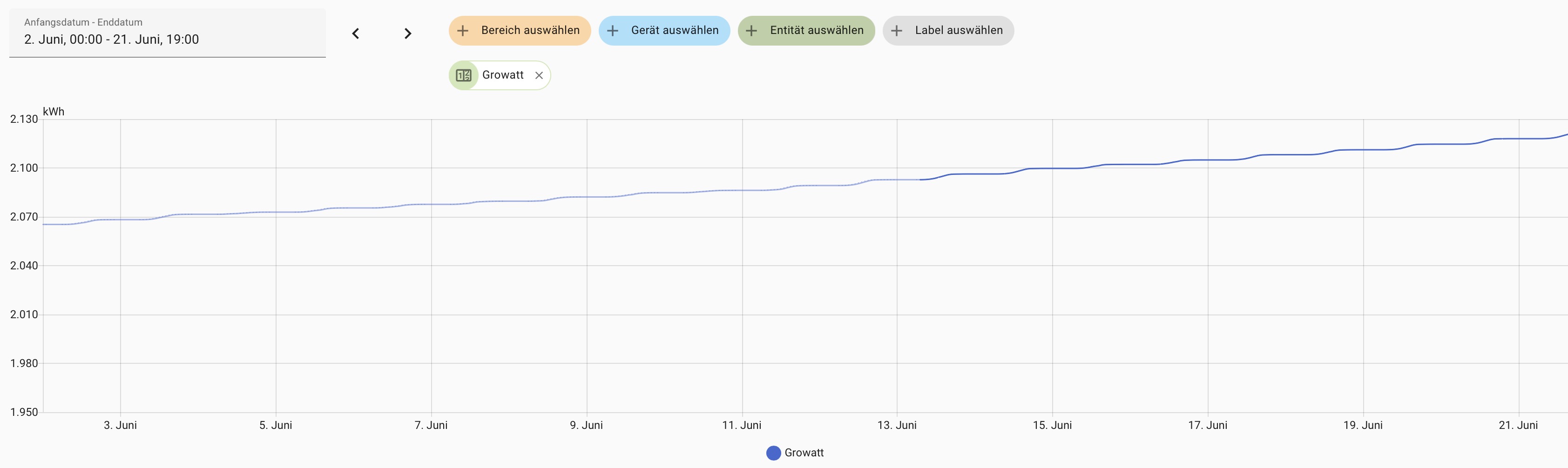
Task: Open Gerät auswählen device picker
Action: click(675, 30)
